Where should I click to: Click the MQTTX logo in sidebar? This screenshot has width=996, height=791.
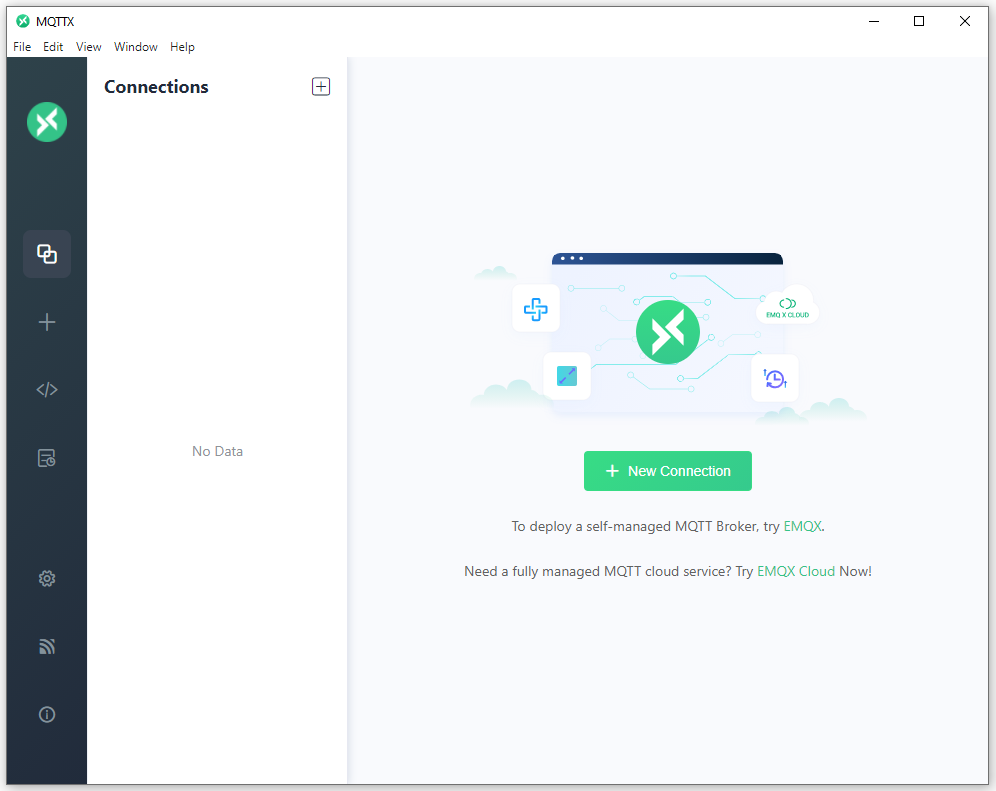tap(46, 122)
